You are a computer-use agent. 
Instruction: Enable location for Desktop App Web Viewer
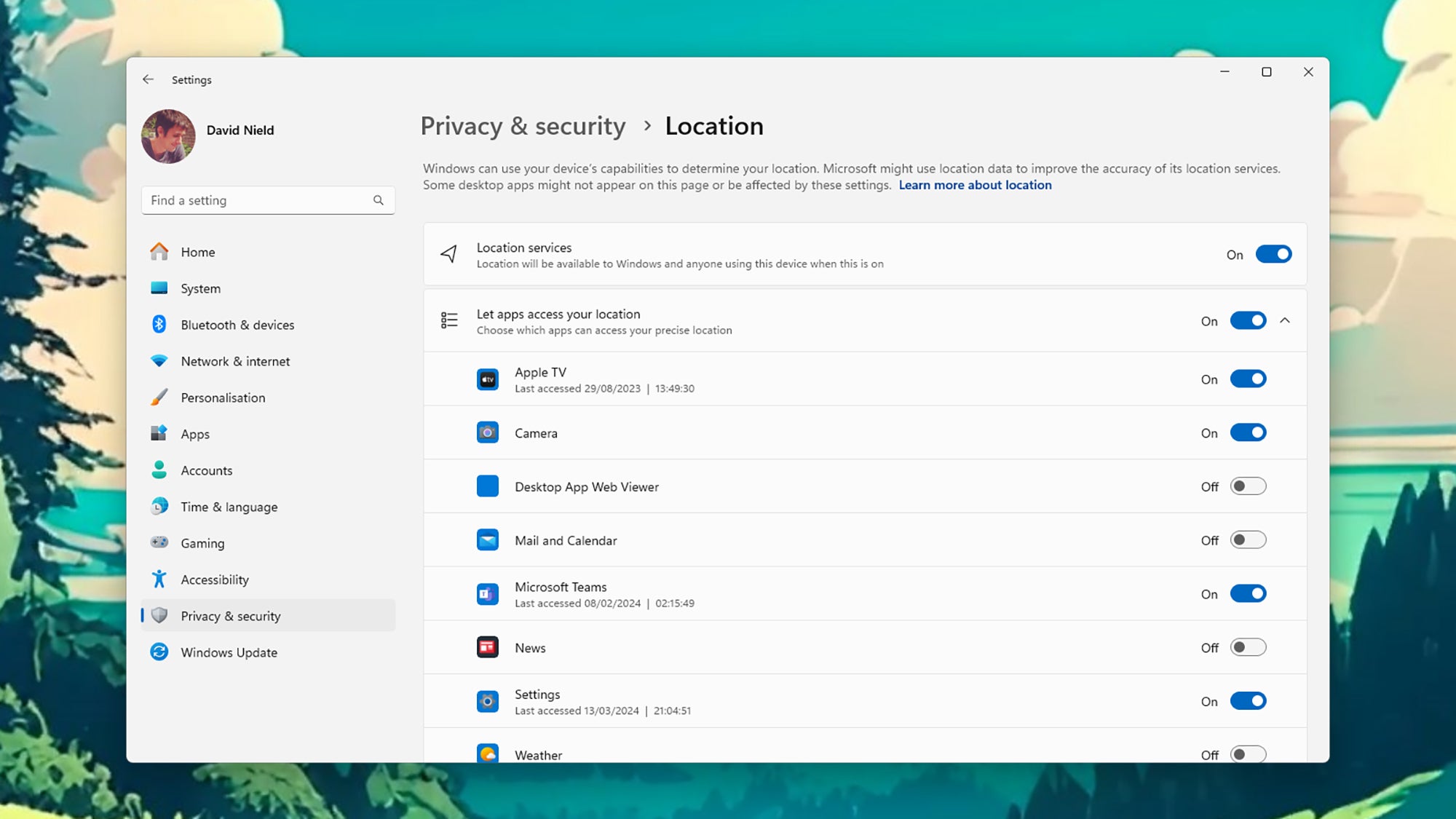(1248, 486)
